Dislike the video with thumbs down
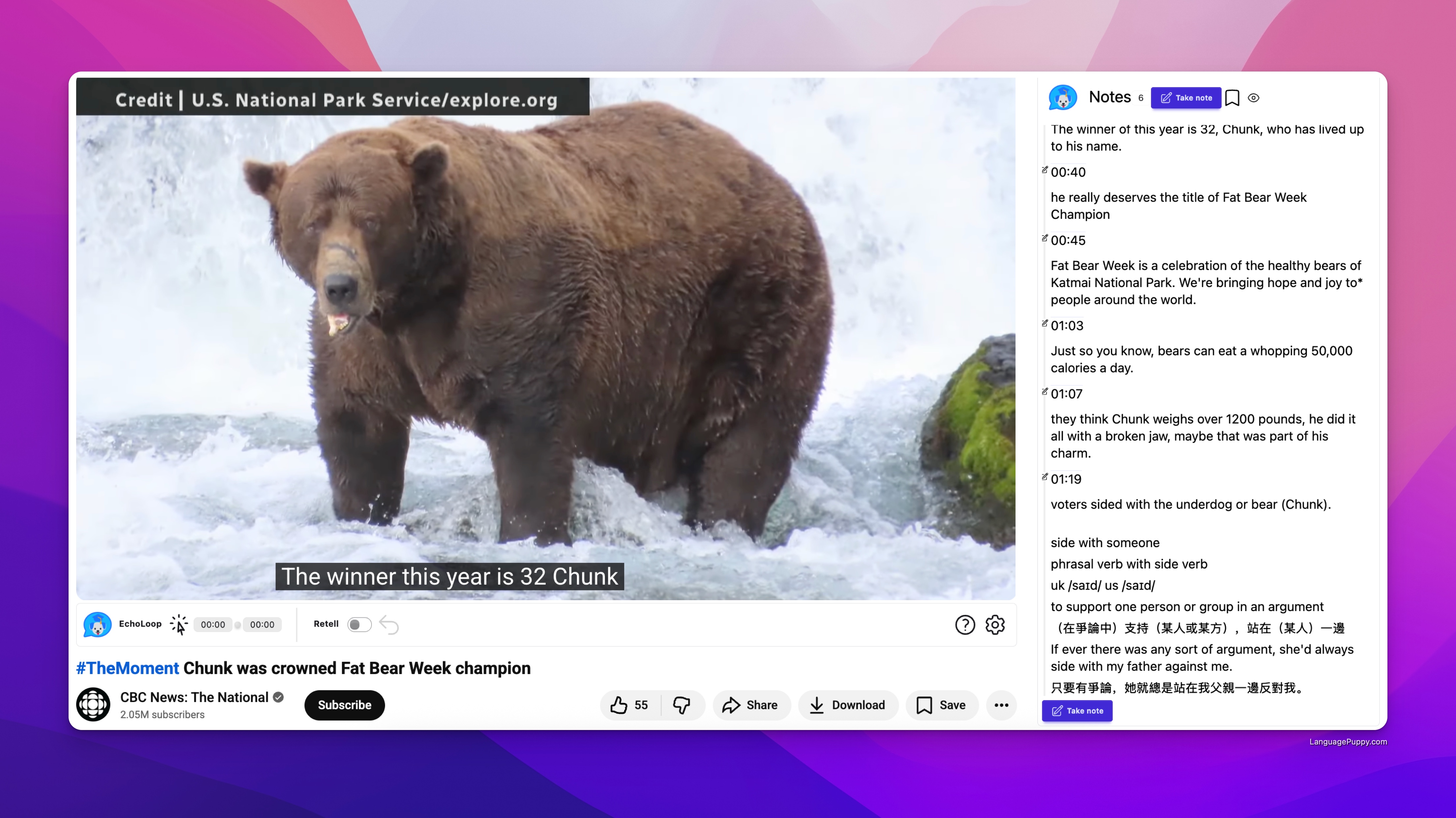Image resolution: width=1456 pixels, height=818 pixels. pos(682,704)
